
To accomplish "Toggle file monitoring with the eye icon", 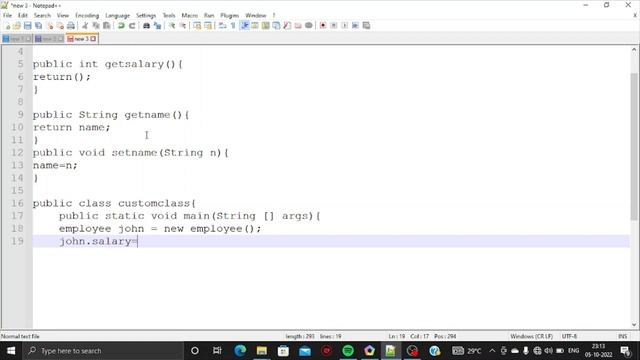I will pos(309,26).
